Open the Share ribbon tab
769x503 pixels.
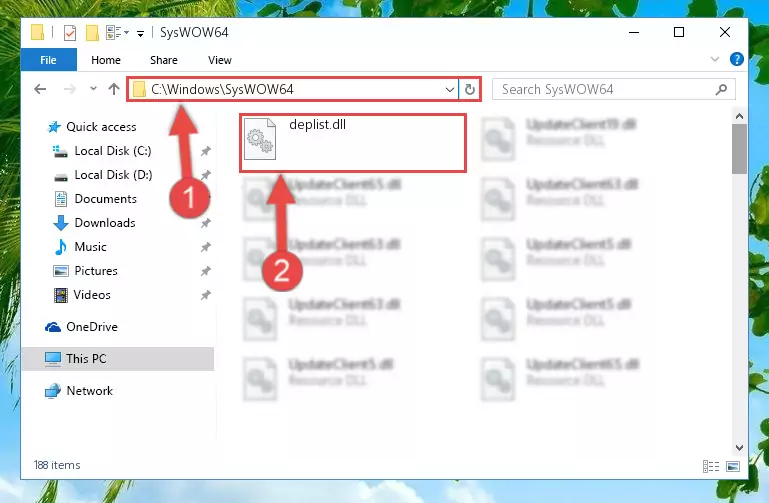164,60
